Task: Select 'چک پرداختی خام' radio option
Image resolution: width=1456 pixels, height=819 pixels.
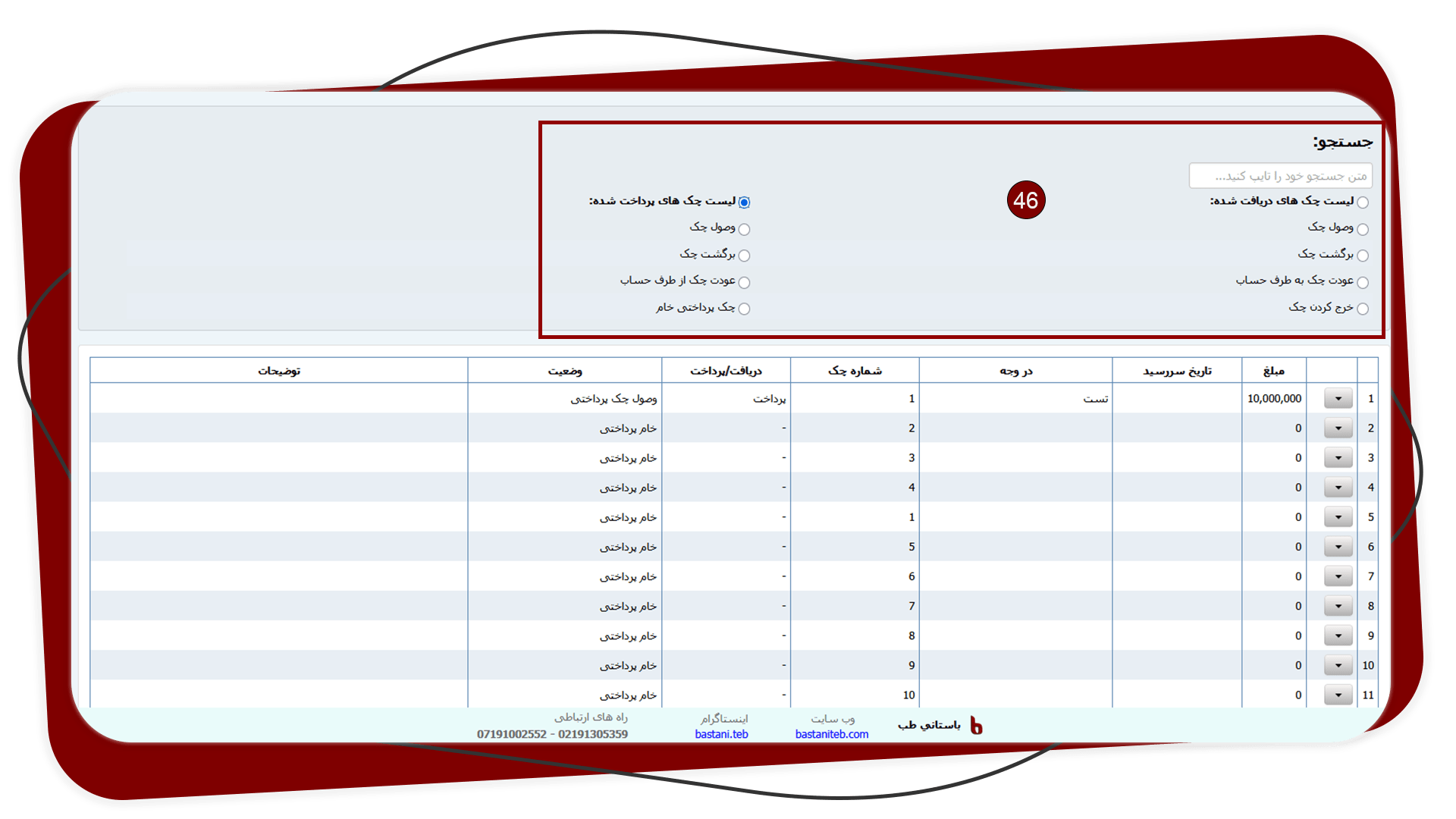Action: pos(744,309)
